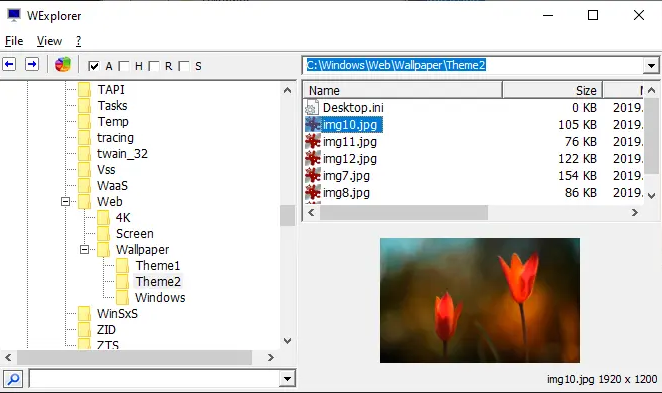Click the TAPI folder icon
Screen dimensions: 662x393
[84, 89]
